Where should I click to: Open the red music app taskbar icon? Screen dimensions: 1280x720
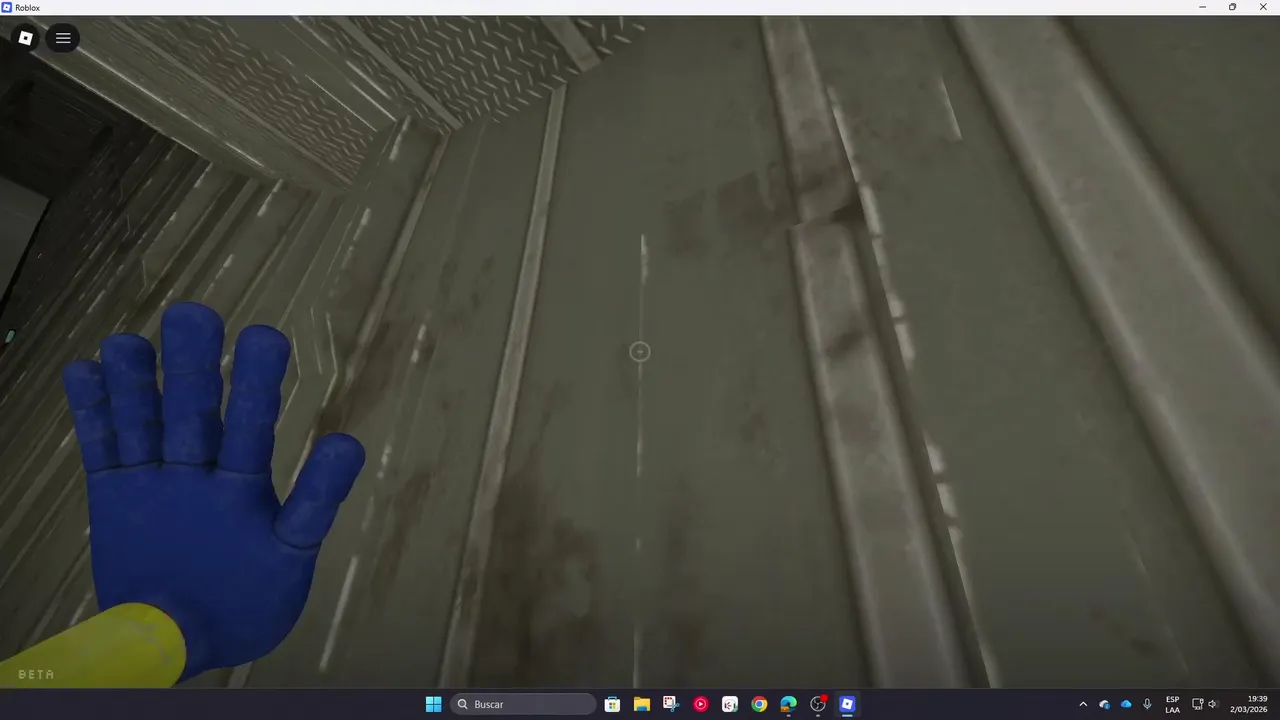point(700,704)
